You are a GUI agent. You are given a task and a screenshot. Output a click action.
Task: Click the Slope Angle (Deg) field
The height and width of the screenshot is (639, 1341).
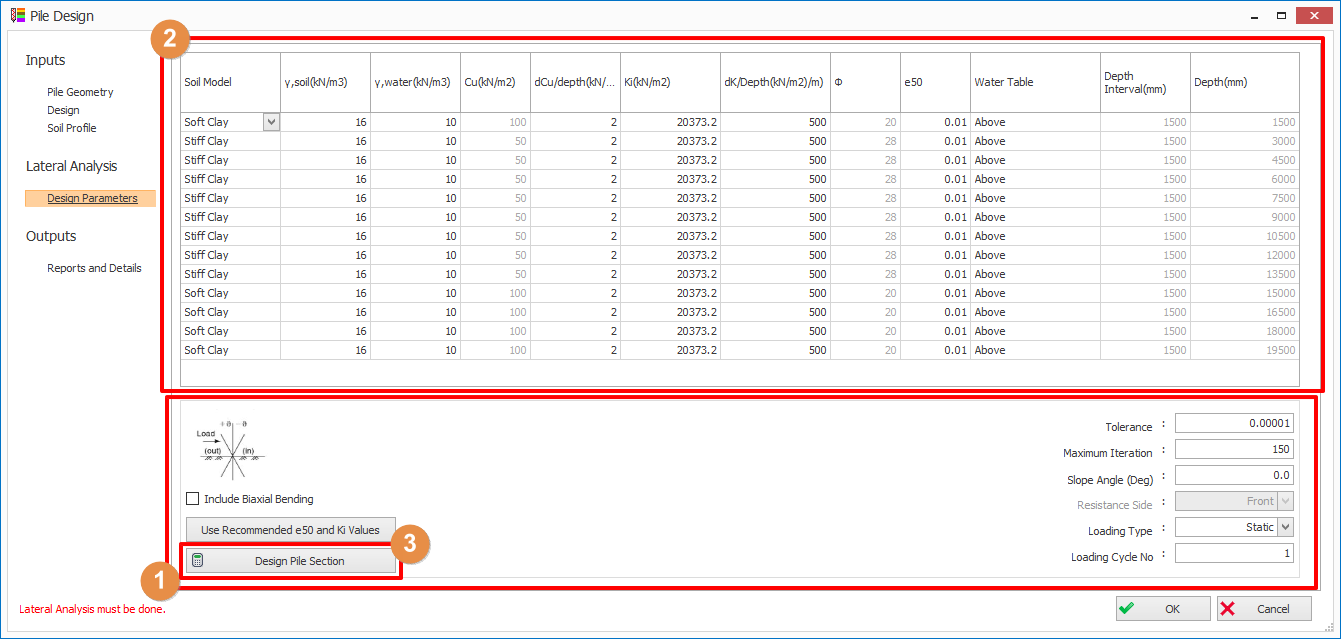1234,475
